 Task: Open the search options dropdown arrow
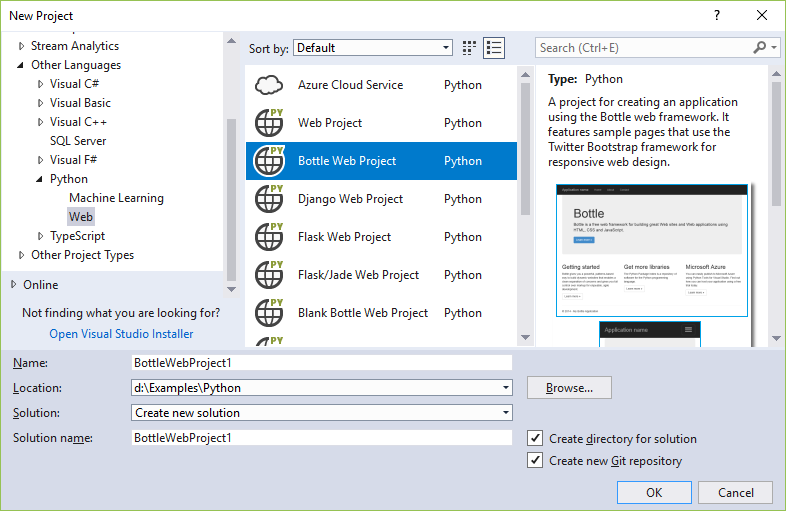click(x=774, y=48)
